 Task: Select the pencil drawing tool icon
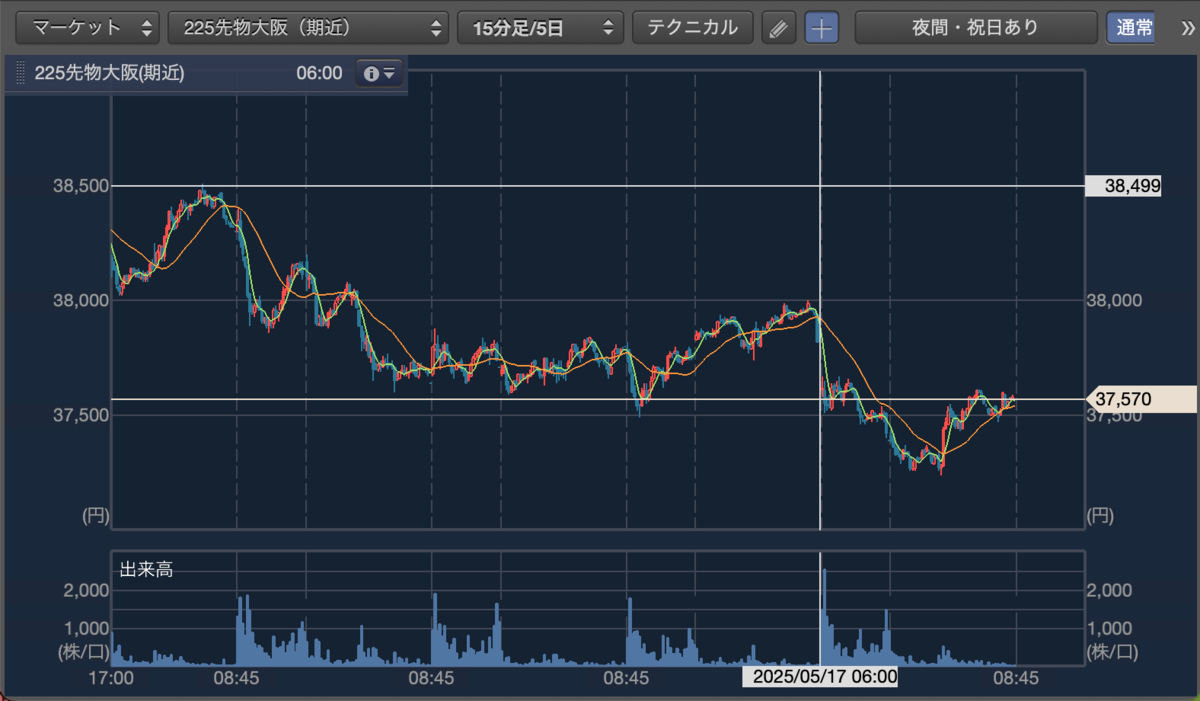click(x=778, y=28)
